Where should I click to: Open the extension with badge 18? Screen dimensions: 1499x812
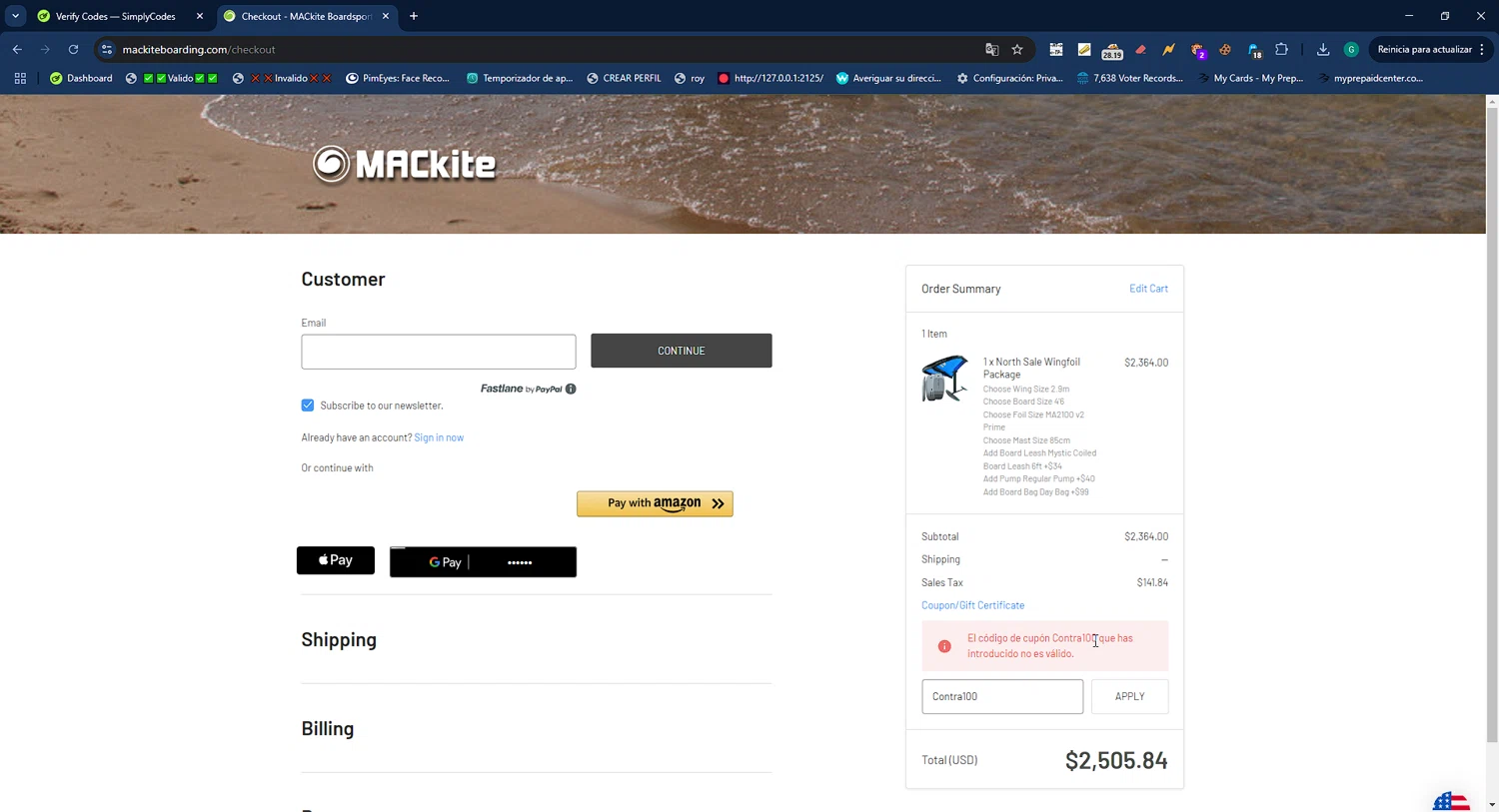click(1254, 50)
